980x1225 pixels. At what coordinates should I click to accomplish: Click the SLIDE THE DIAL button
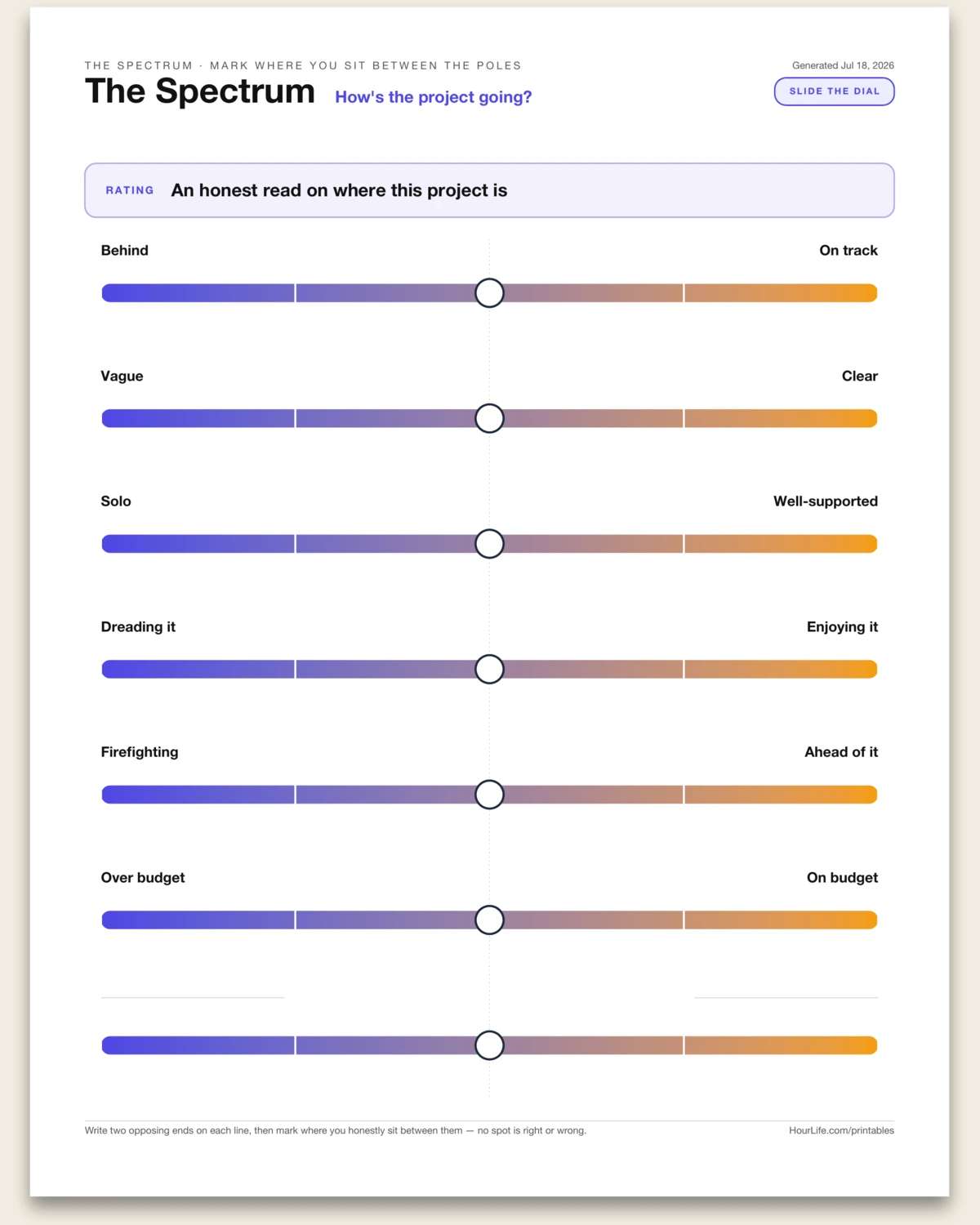click(834, 91)
